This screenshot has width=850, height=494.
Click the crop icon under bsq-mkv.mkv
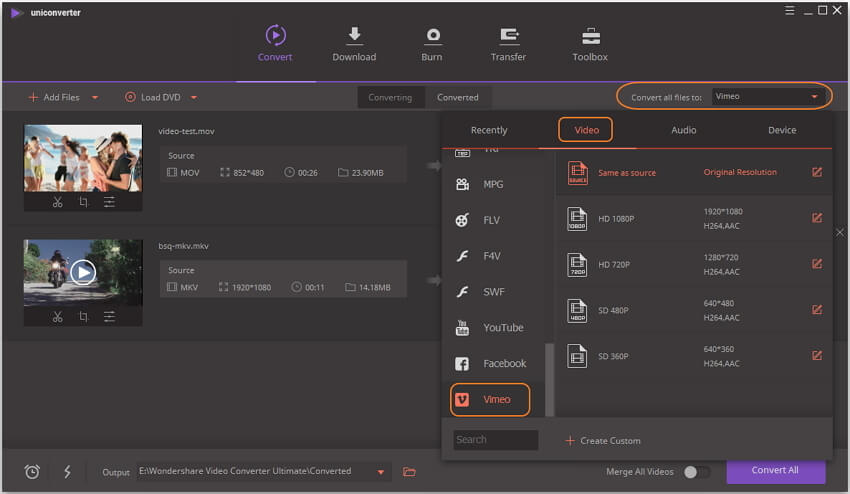(83, 317)
